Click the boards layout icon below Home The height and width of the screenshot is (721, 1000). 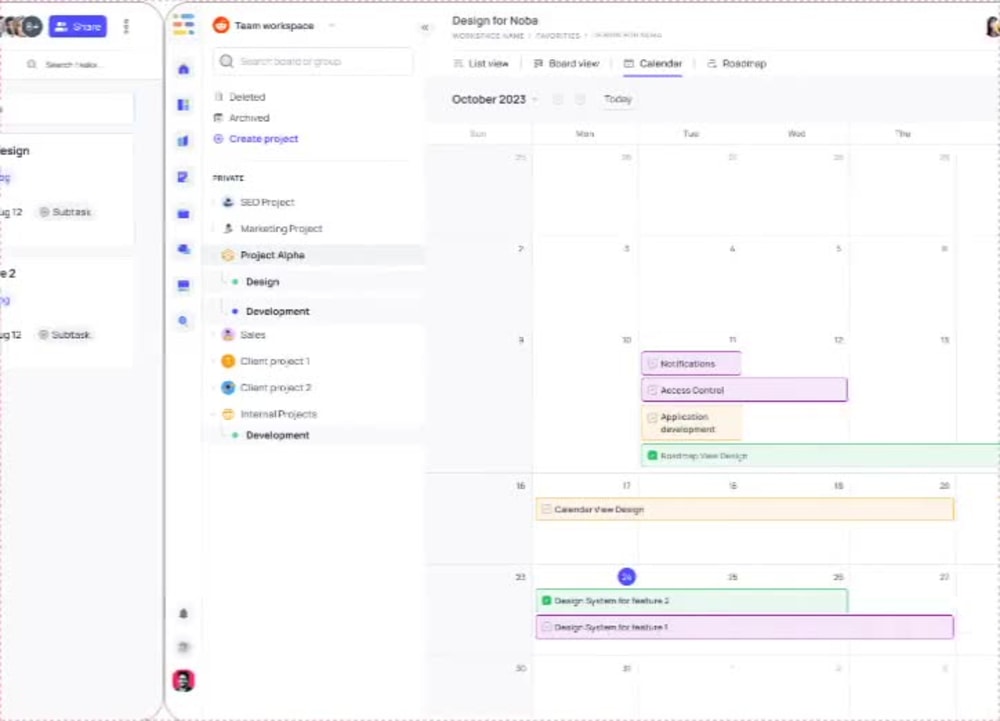point(184,105)
